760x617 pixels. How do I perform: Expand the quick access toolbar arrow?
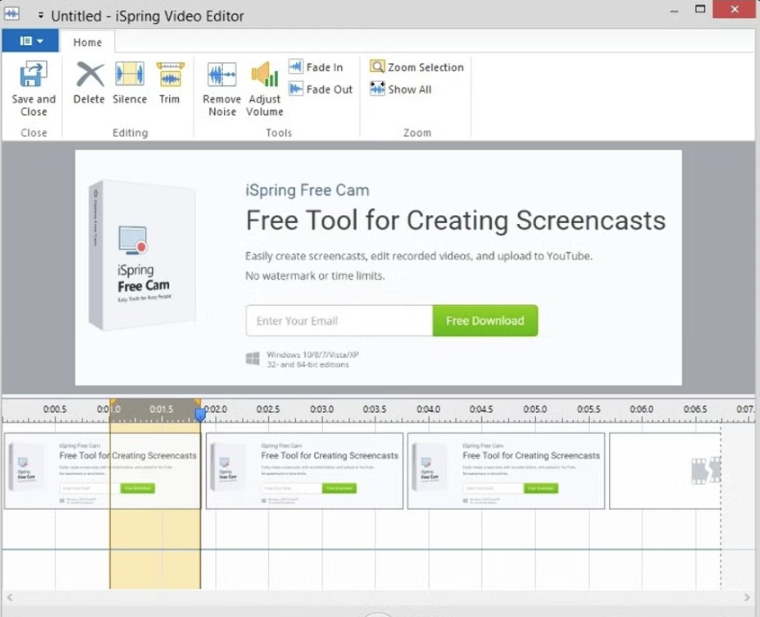(x=41, y=16)
